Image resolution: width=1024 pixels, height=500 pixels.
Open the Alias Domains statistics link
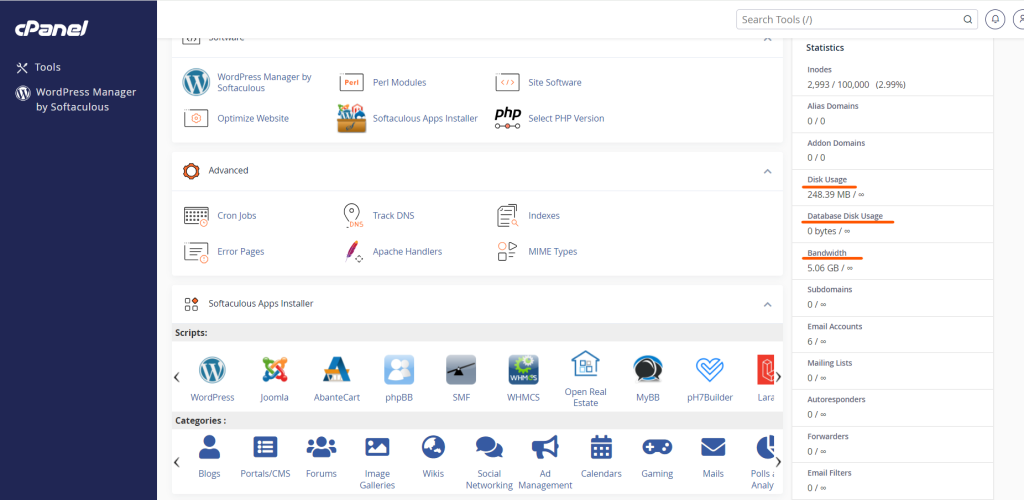(x=833, y=106)
